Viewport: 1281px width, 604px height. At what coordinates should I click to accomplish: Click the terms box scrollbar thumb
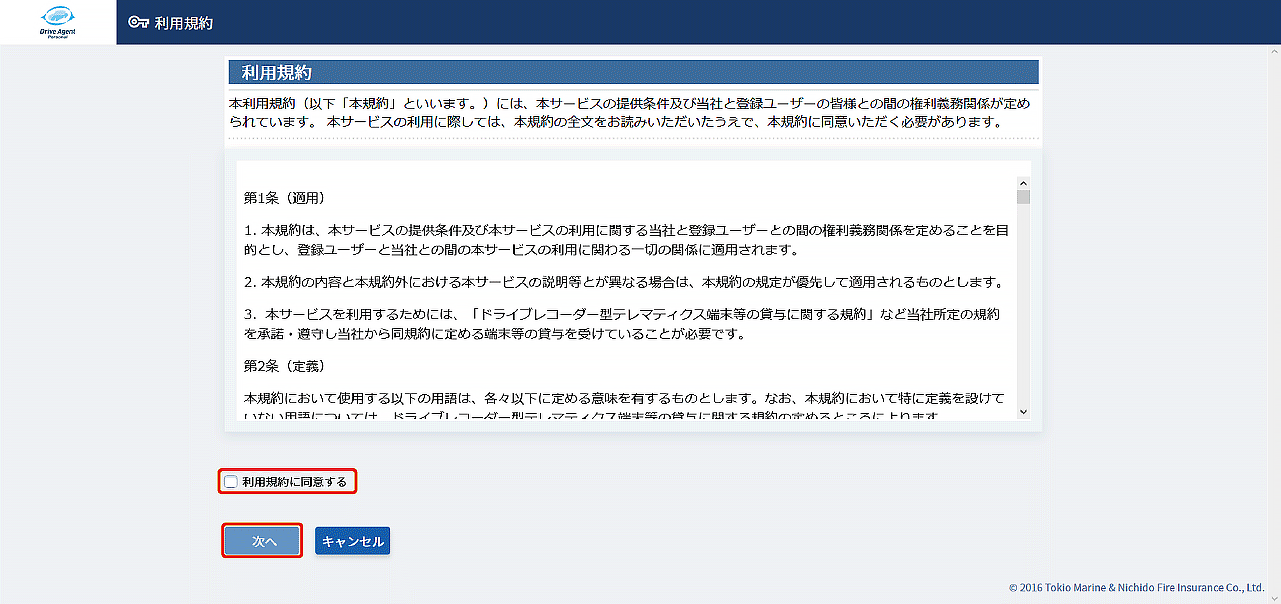click(x=1023, y=197)
